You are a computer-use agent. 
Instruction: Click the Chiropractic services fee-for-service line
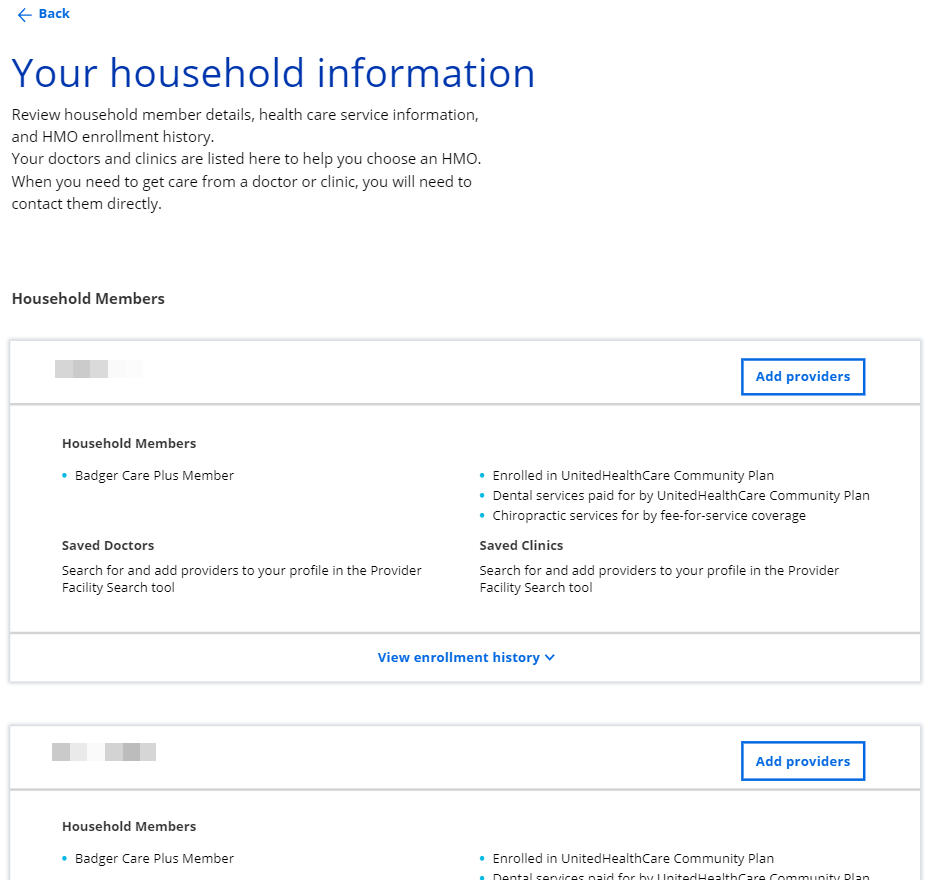[648, 516]
